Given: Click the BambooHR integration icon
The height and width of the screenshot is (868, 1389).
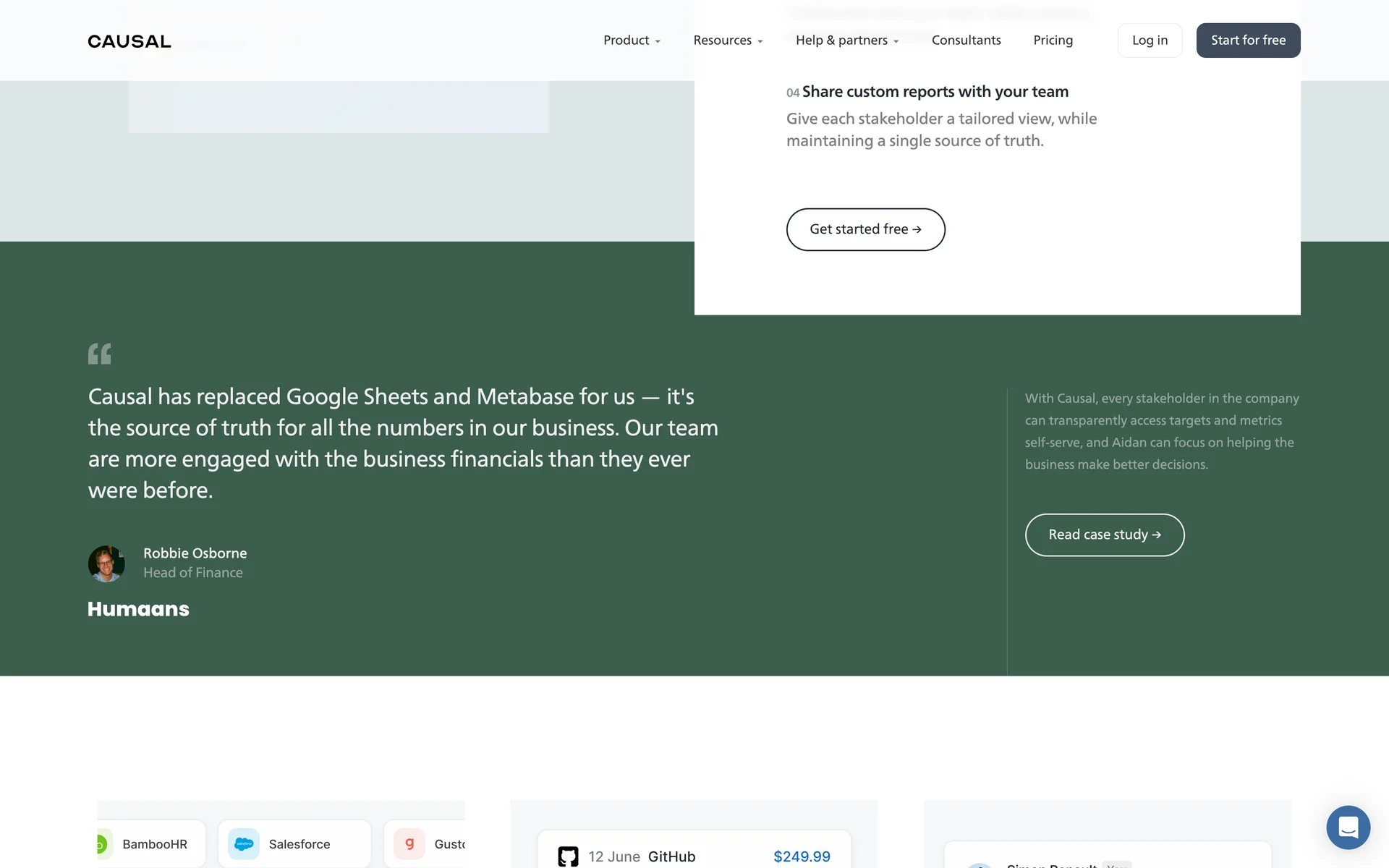Looking at the screenshot, I should (102, 843).
